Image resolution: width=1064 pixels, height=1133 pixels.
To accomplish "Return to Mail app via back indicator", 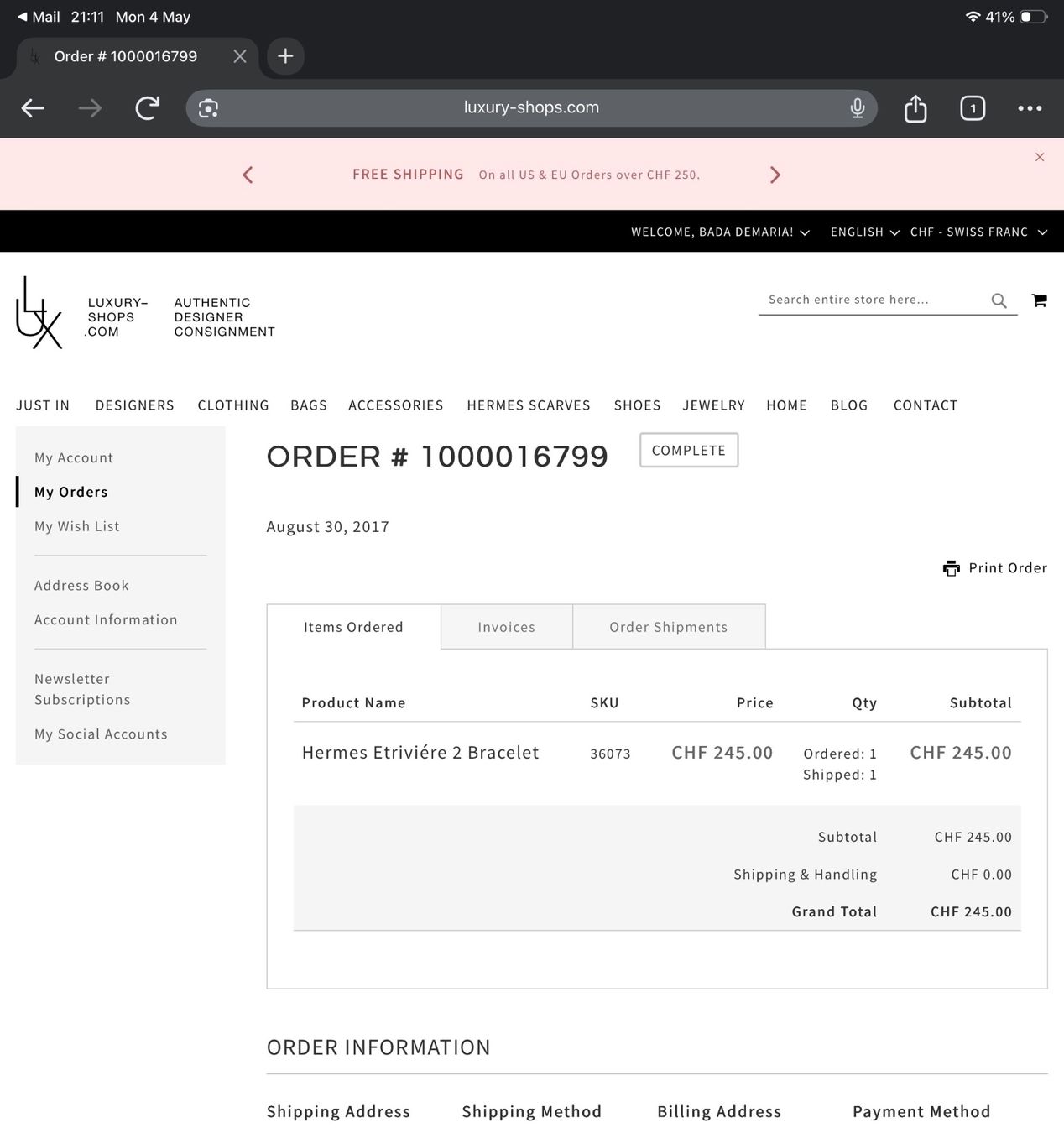I will [x=39, y=17].
